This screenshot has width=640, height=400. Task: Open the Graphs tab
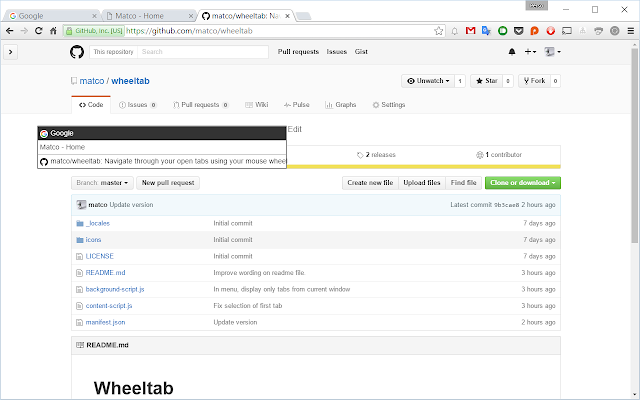341,105
